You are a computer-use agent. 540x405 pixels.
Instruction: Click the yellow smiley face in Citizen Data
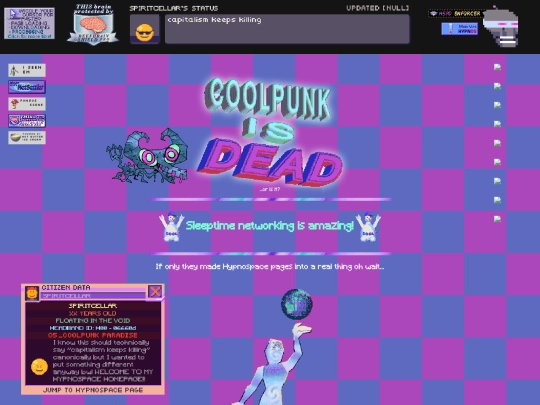[x=39, y=367]
